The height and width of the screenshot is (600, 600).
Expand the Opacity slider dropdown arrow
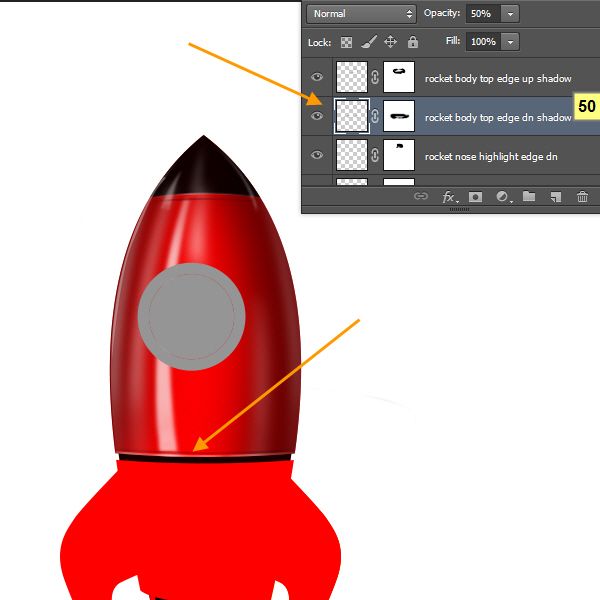point(511,14)
